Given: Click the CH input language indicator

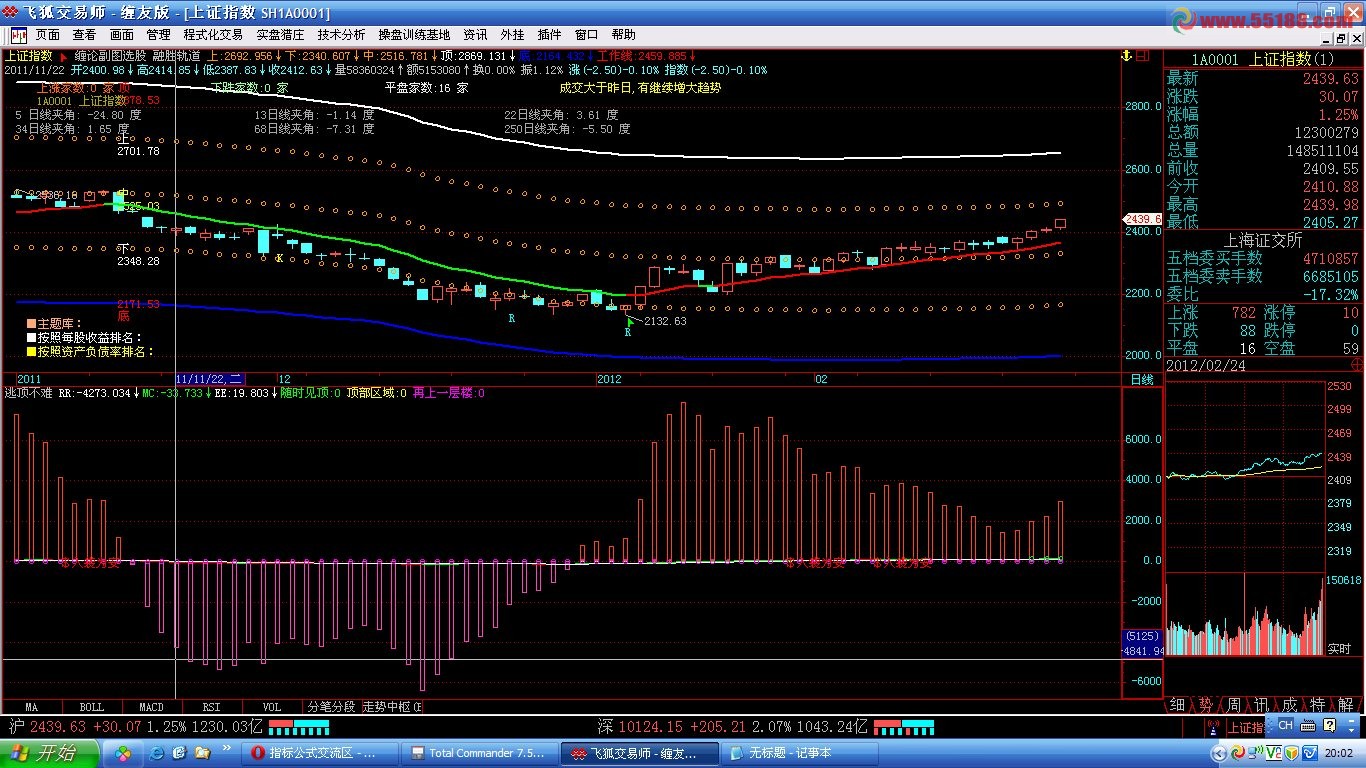Looking at the screenshot, I should point(1284,725).
